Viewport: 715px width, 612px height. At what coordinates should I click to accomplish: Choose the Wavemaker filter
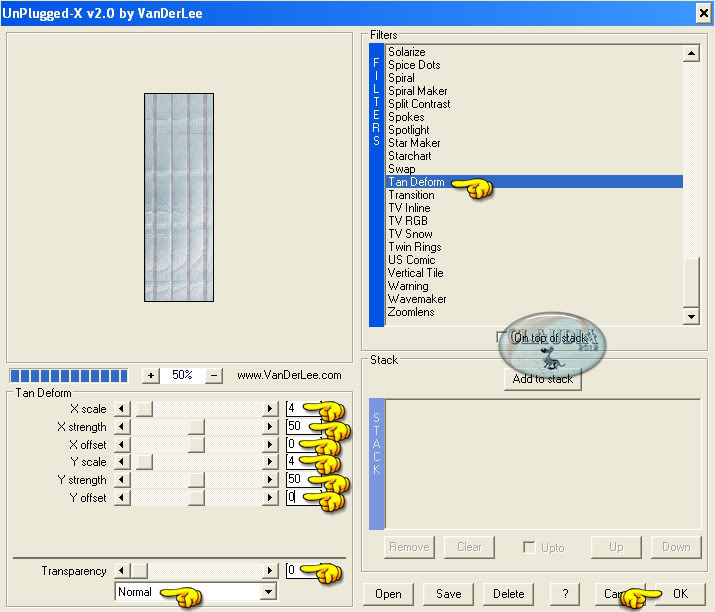coord(417,299)
